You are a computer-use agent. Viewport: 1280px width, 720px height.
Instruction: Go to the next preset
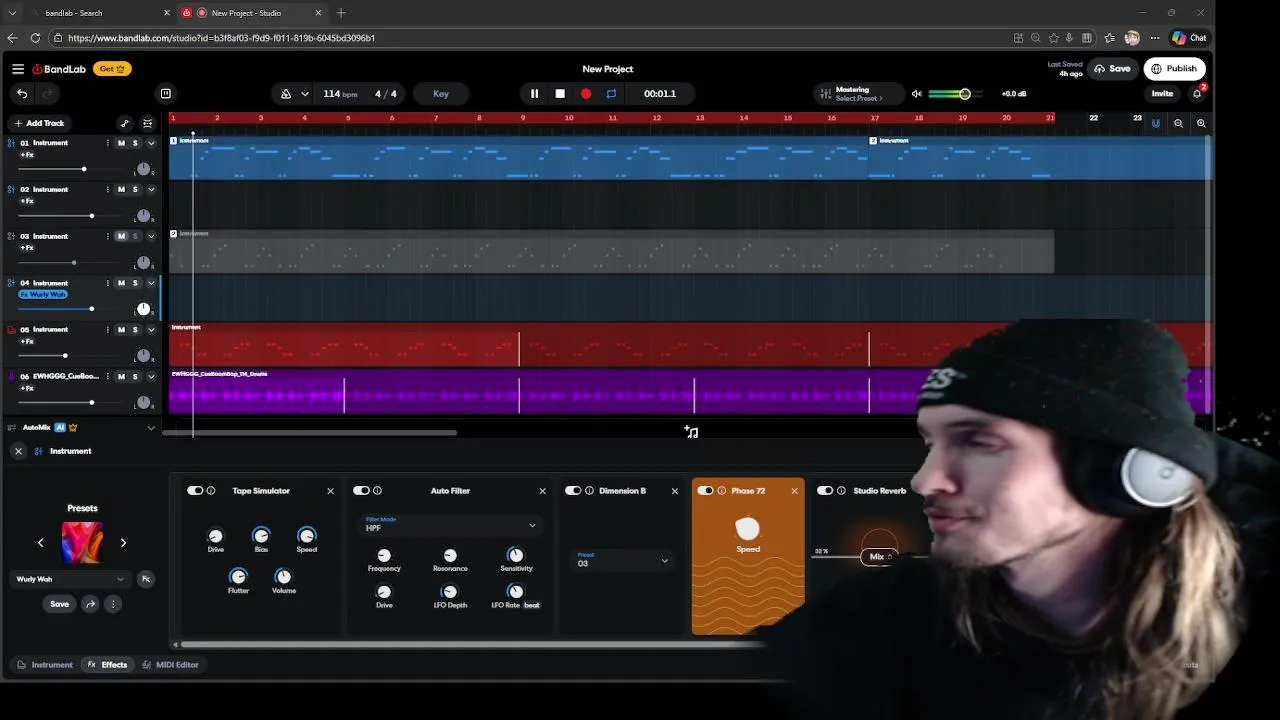[x=123, y=543]
